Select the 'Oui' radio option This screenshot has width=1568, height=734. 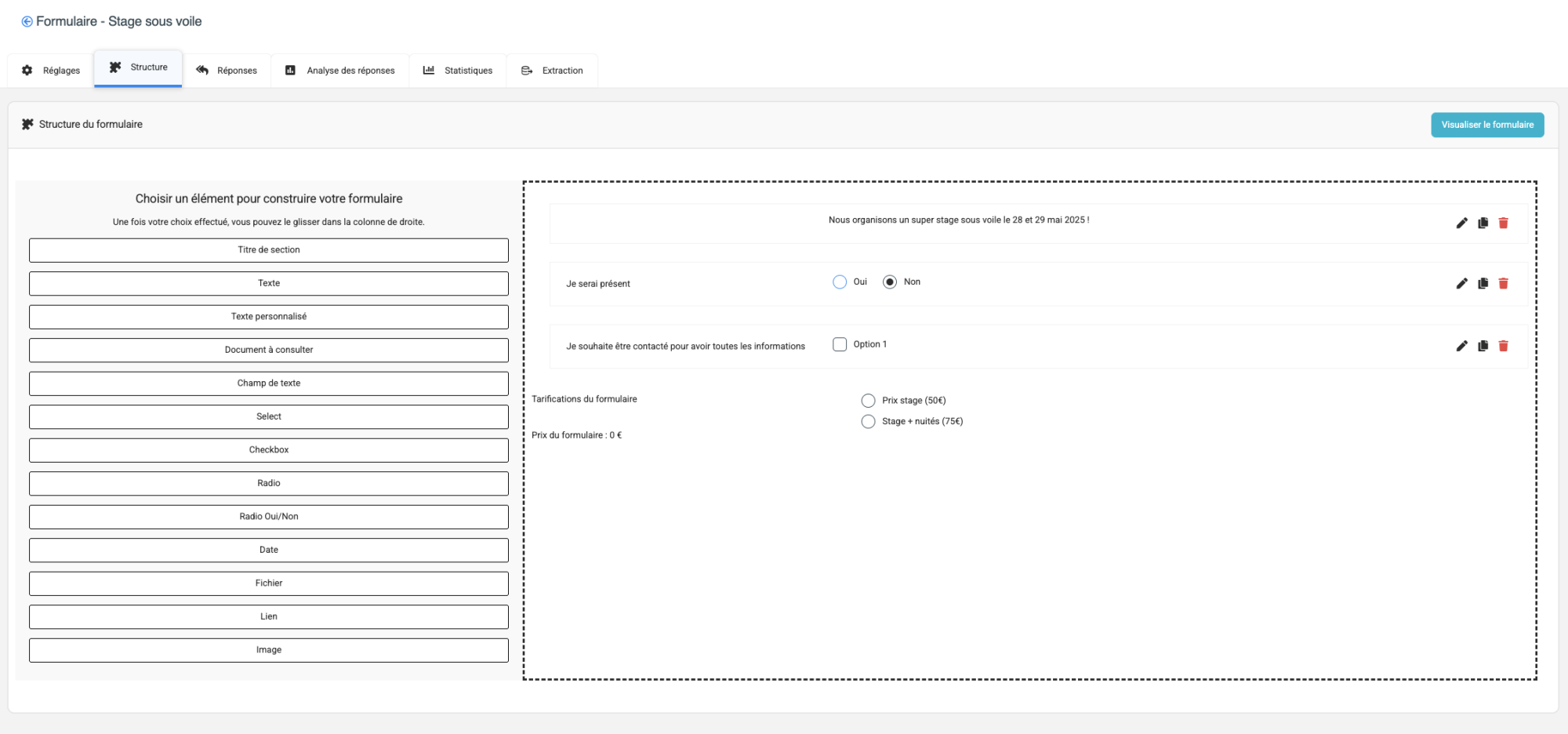(840, 282)
